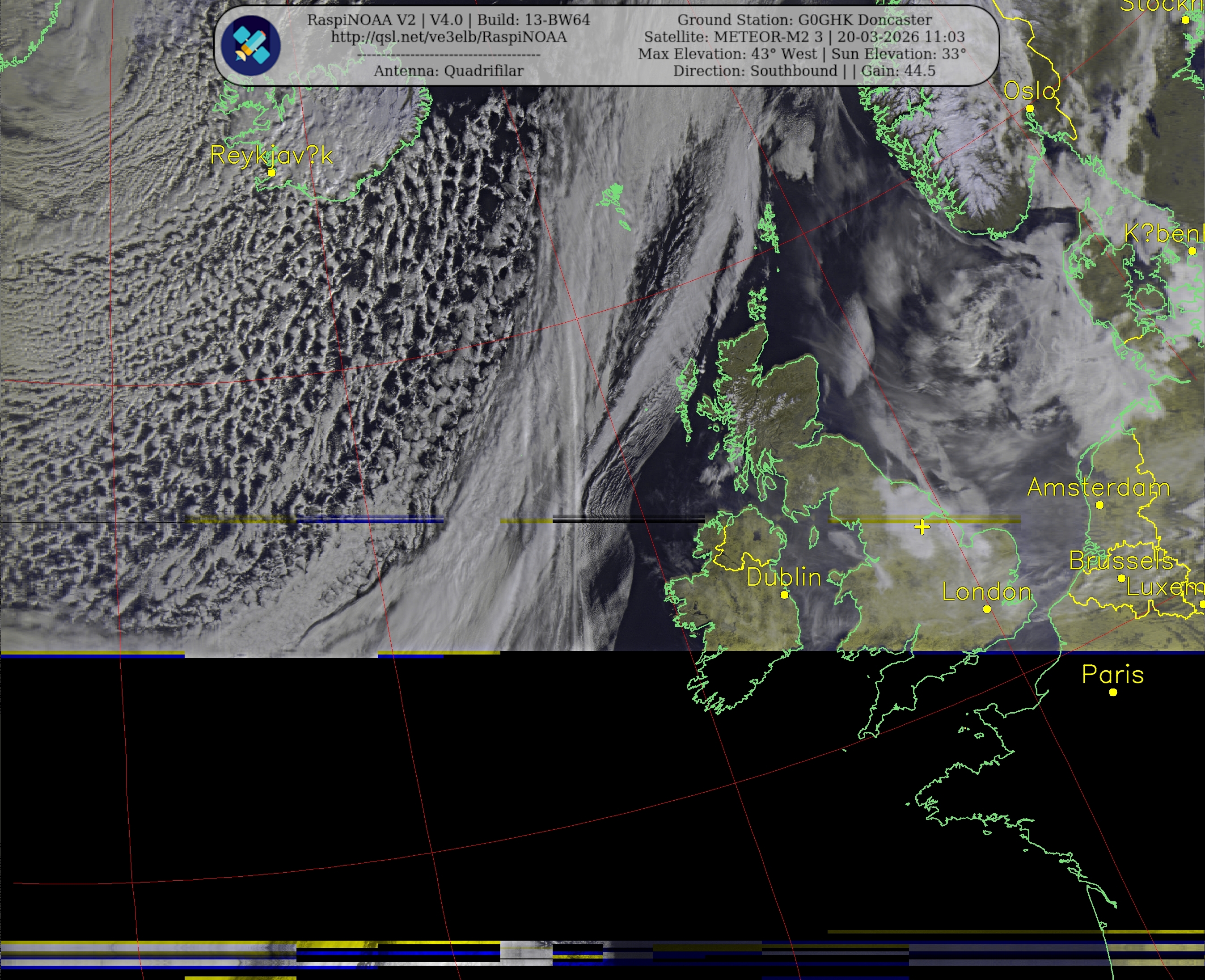Click the London city marker dot
Screen dimensions: 1205x980
coord(986,609)
